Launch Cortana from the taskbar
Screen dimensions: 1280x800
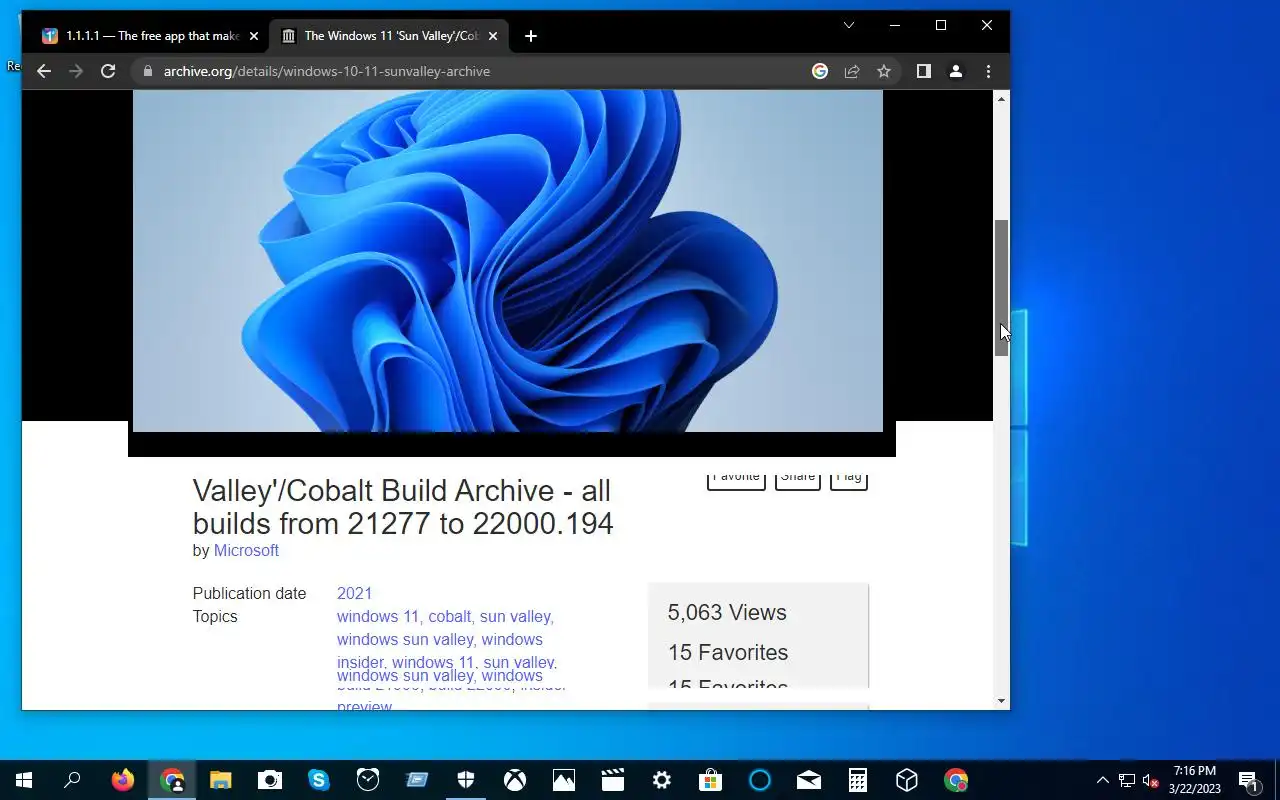click(x=760, y=780)
